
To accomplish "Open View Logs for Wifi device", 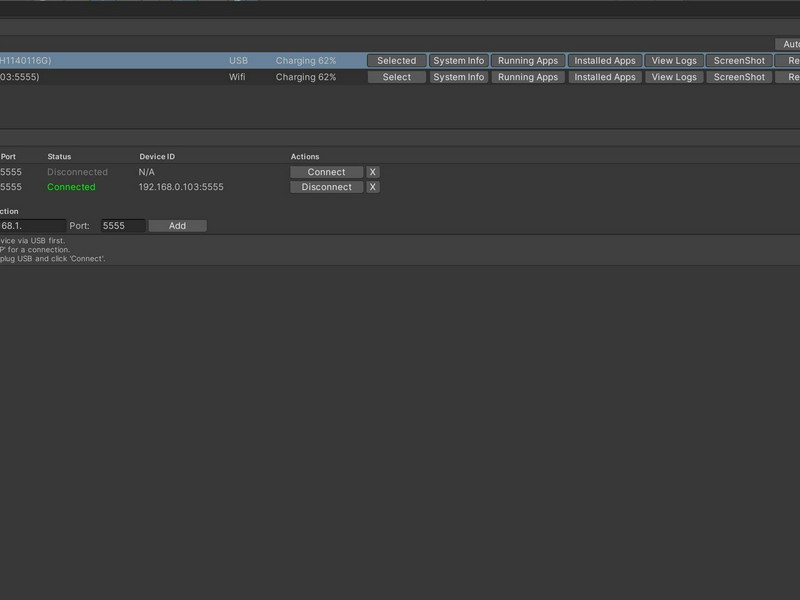I will tap(674, 77).
